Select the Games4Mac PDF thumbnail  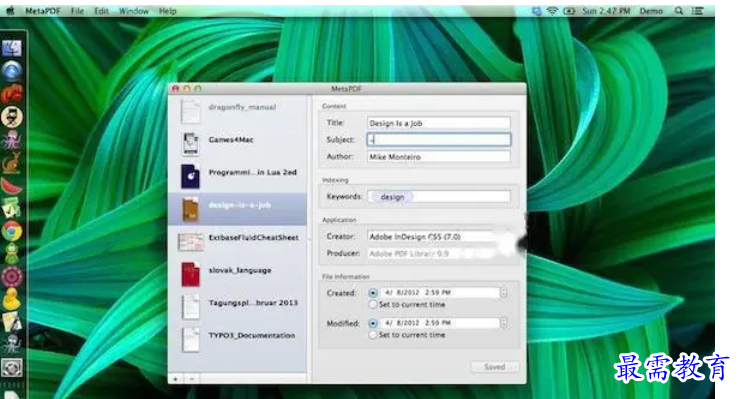191,143
